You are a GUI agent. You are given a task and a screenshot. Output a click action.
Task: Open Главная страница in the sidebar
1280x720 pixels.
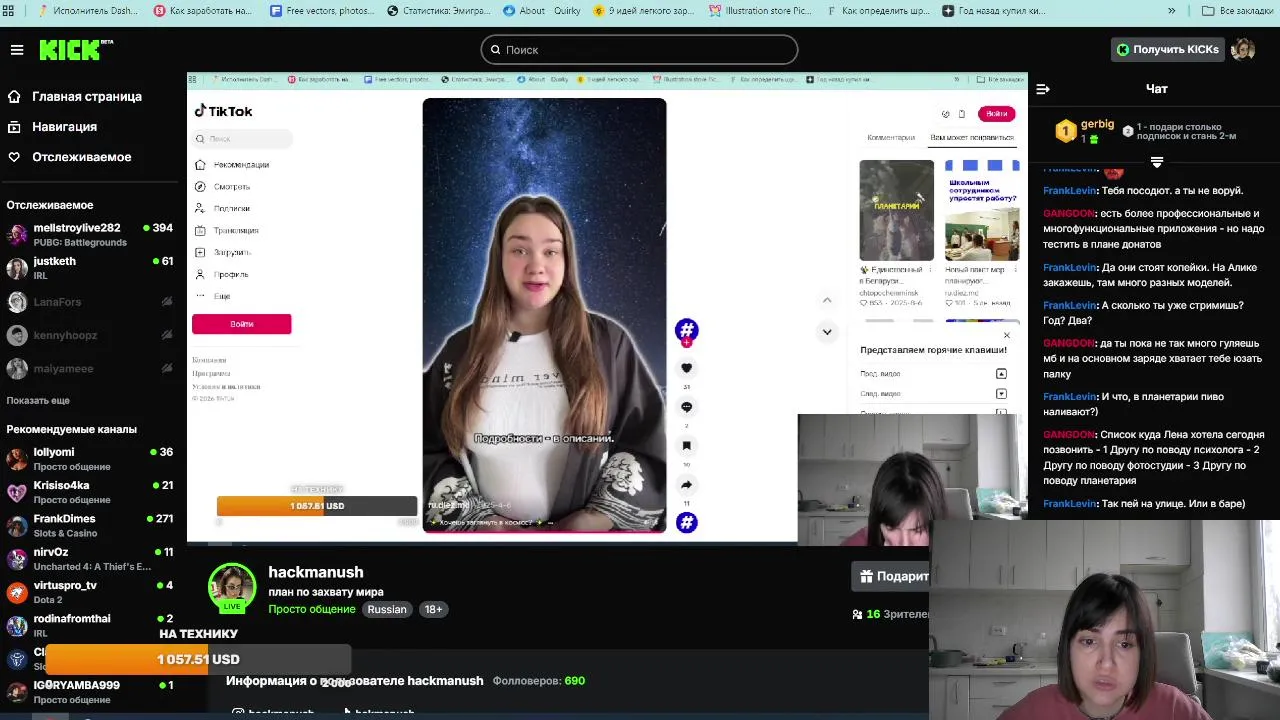coord(75,97)
